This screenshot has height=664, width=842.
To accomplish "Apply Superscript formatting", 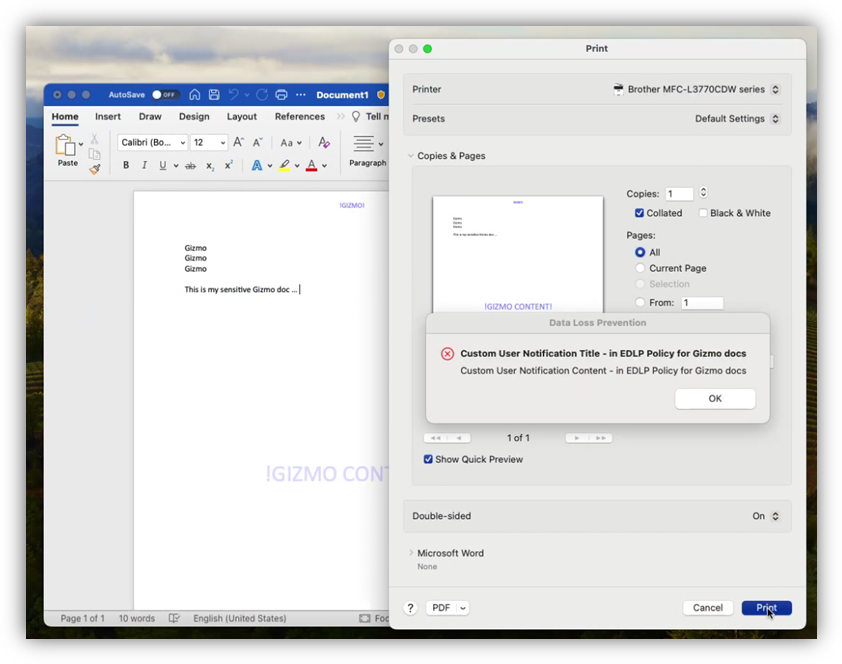I will [x=229, y=165].
